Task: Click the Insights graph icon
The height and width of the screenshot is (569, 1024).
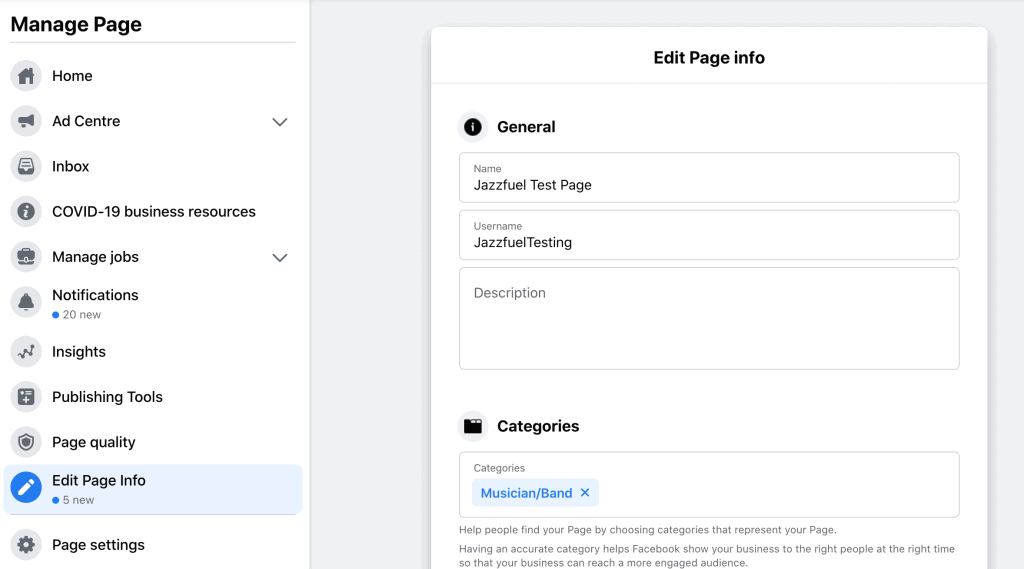Action: [x=26, y=351]
